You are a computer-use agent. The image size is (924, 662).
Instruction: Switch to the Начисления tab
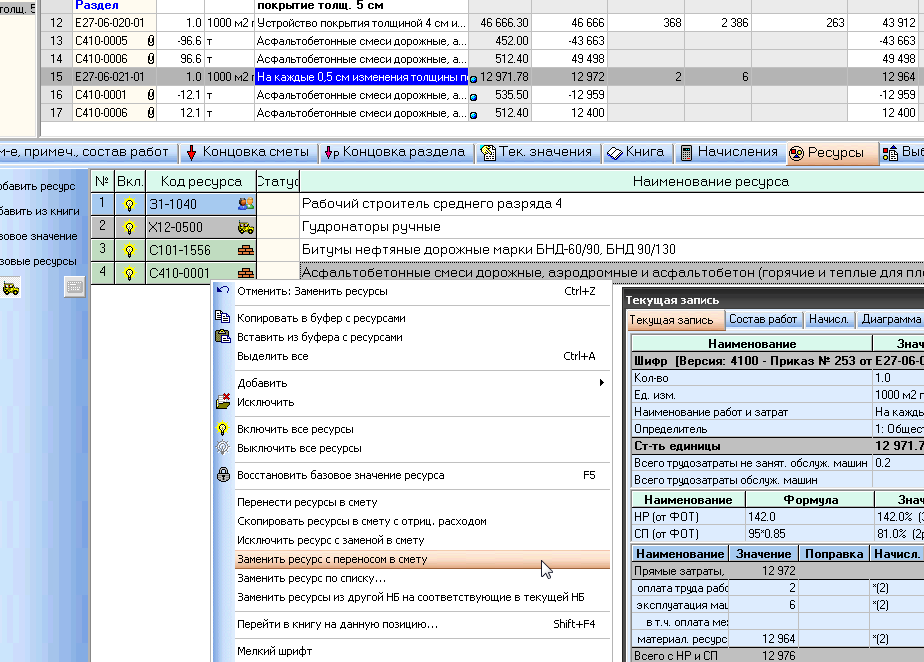pyautogui.click(x=728, y=153)
